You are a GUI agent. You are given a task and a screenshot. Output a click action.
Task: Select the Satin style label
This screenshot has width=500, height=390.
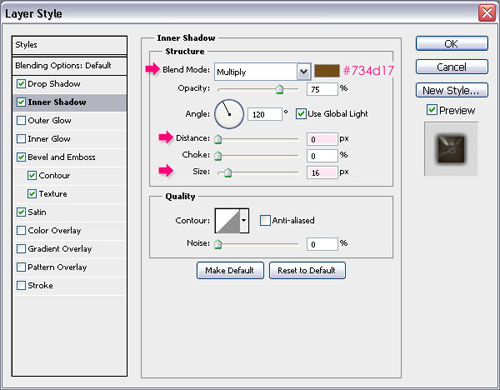point(37,212)
